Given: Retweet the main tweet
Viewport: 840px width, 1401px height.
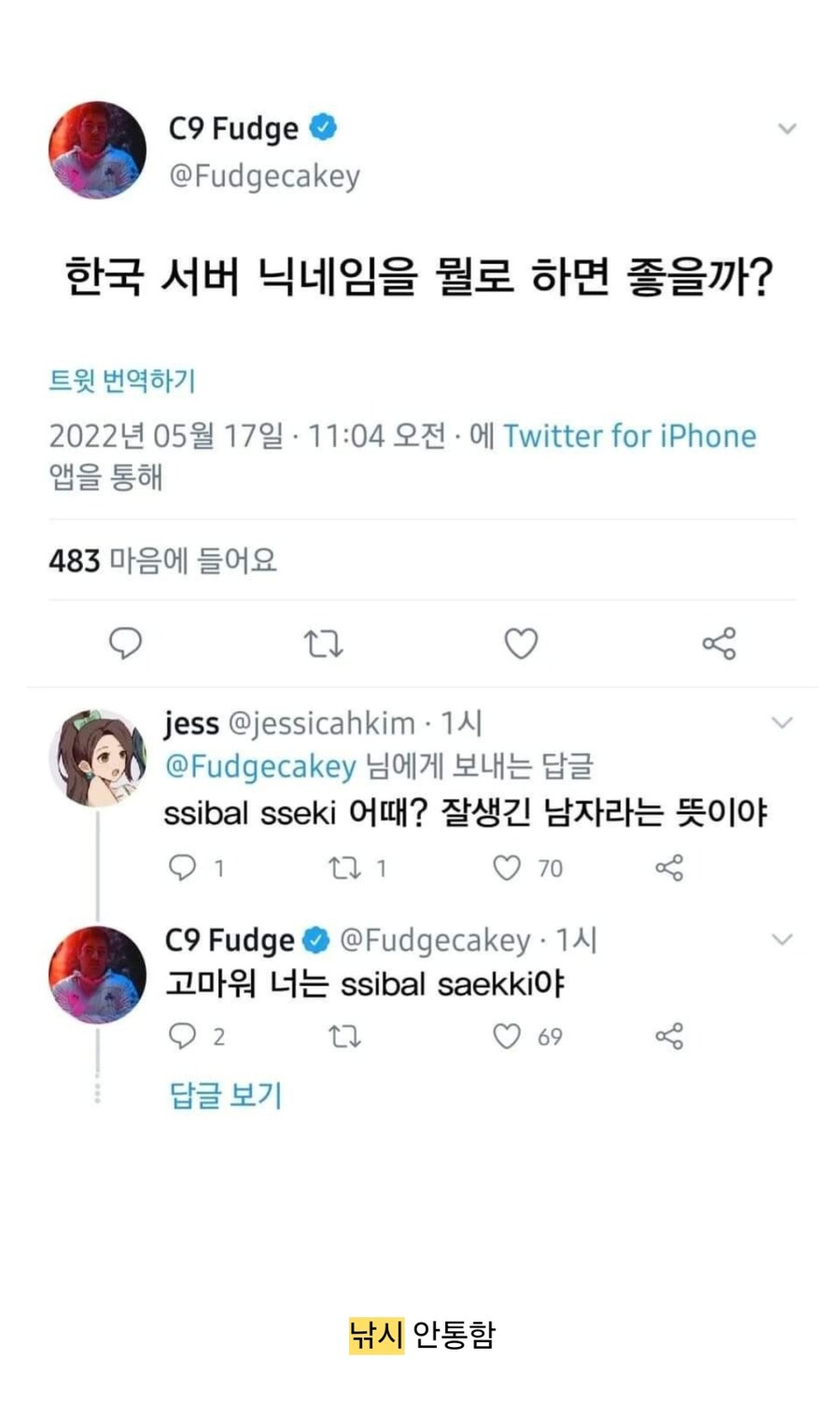Looking at the screenshot, I should [x=322, y=643].
